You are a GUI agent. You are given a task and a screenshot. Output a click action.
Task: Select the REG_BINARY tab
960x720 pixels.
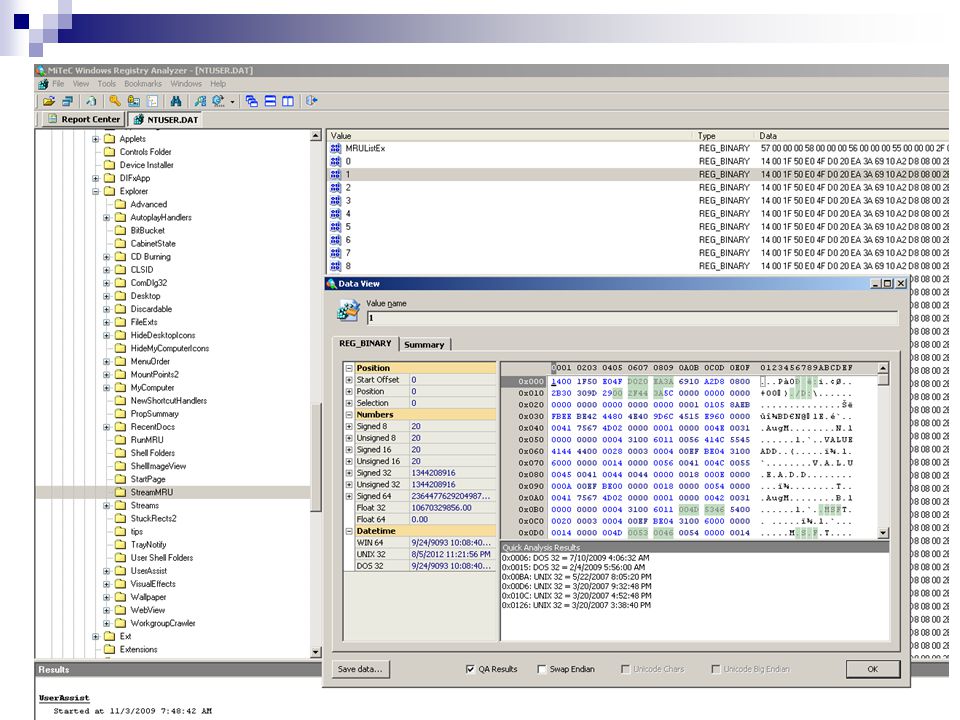tap(366, 343)
